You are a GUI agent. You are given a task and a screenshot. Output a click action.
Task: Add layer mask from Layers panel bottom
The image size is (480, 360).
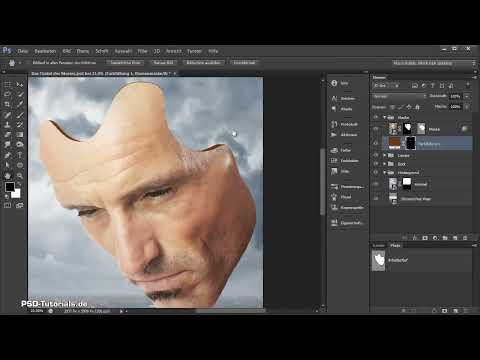click(425, 238)
